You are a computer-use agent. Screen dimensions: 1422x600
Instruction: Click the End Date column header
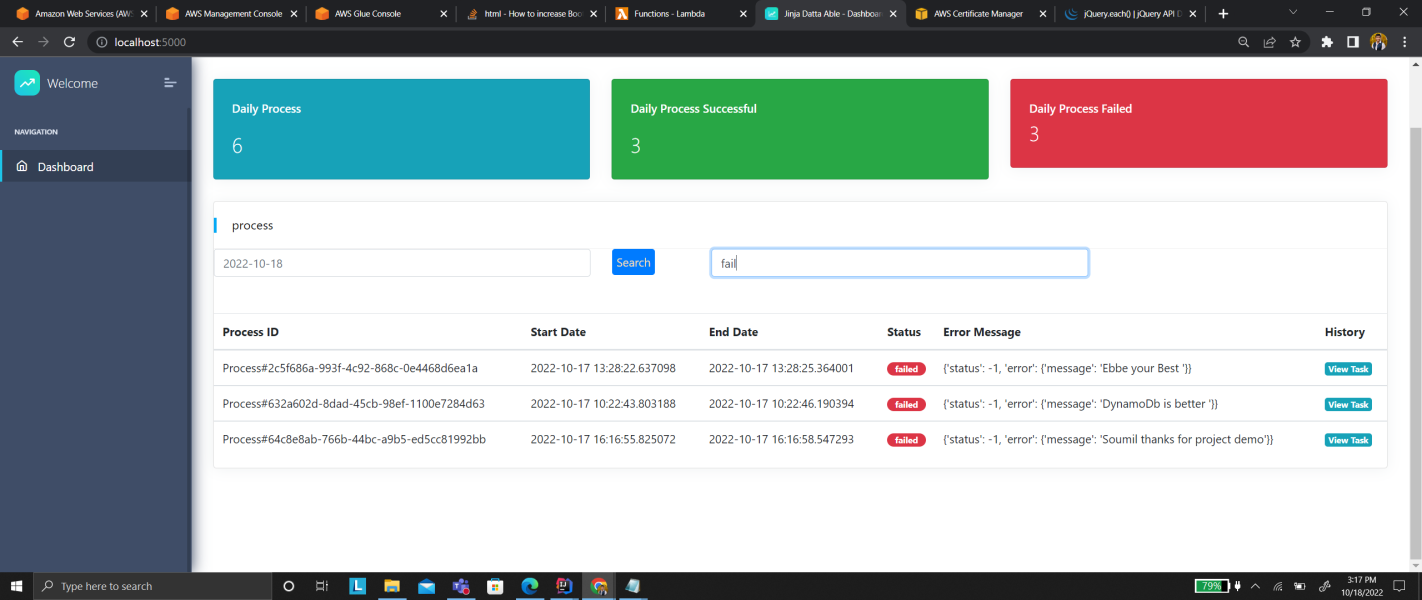(733, 332)
